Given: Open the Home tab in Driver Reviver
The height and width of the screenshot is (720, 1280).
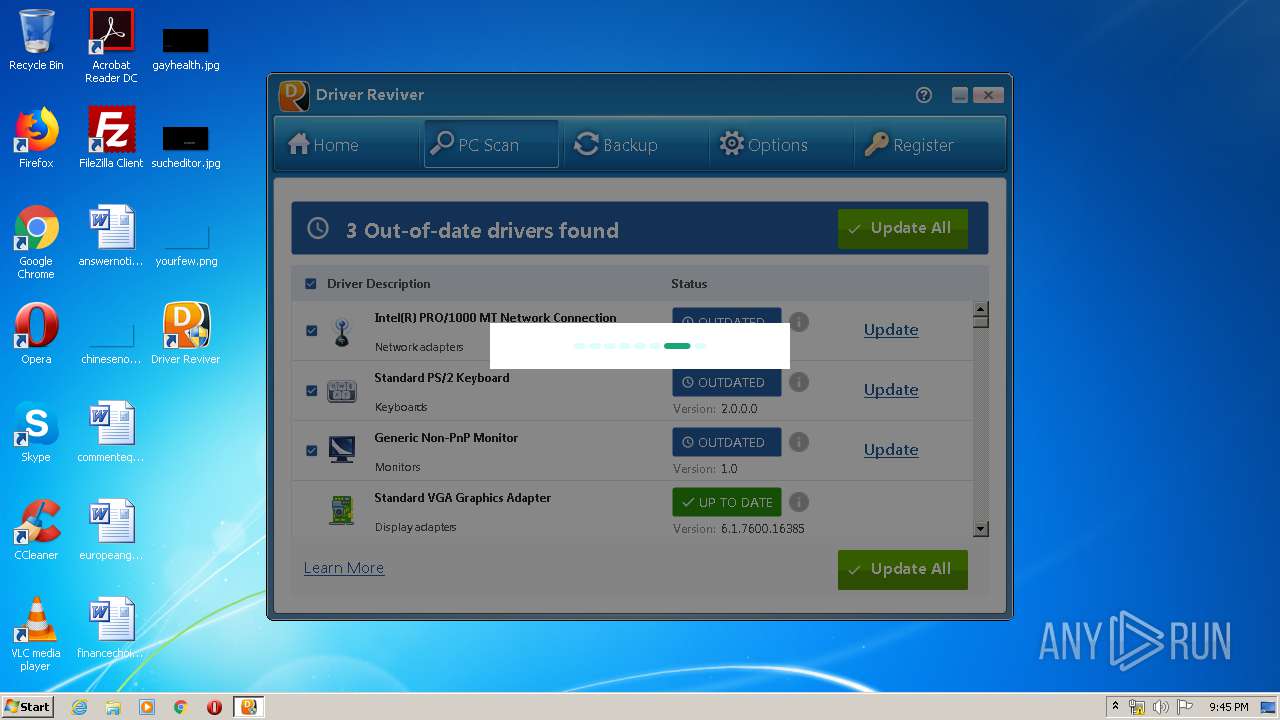Looking at the screenshot, I should 324,145.
